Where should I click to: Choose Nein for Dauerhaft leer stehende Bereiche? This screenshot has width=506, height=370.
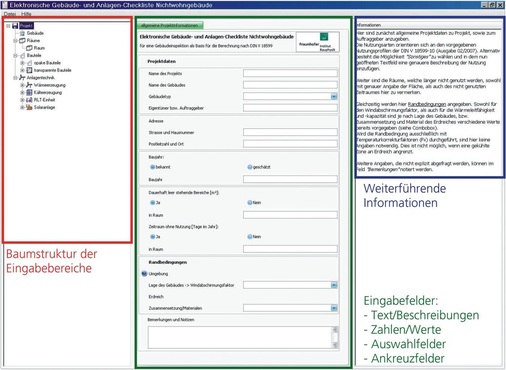coord(250,203)
